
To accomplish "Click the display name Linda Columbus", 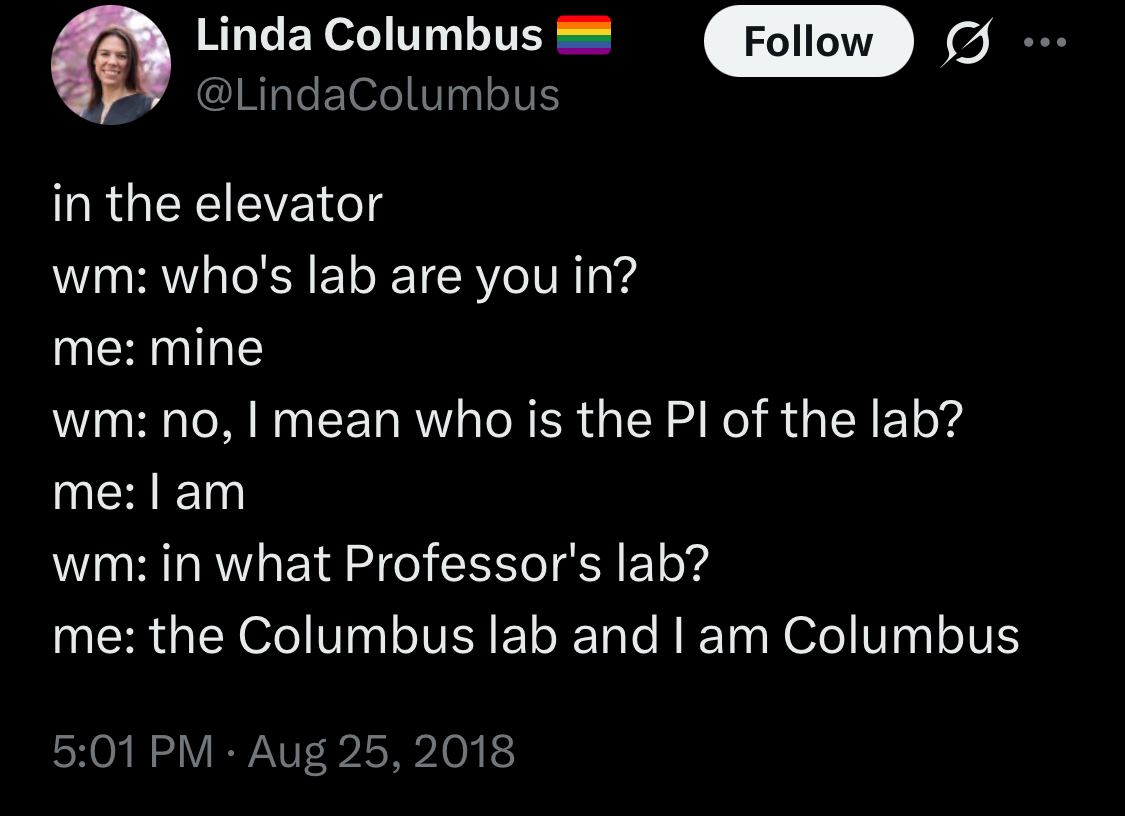I will pyautogui.click(x=368, y=36).
